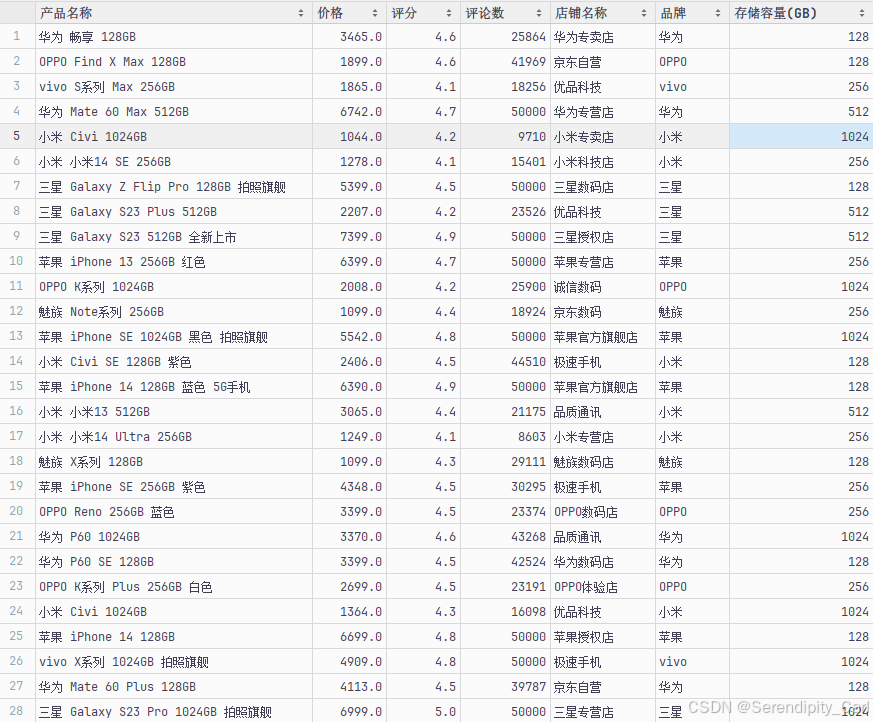The image size is (873, 722).
Task: Click cell 小米 Civi SE 128GB 紫色
Action: point(174,362)
